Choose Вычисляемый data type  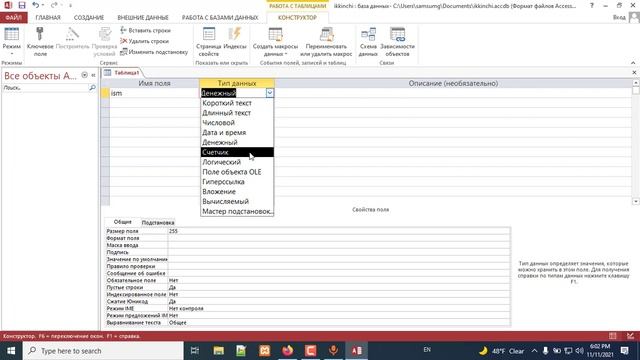coord(237,201)
